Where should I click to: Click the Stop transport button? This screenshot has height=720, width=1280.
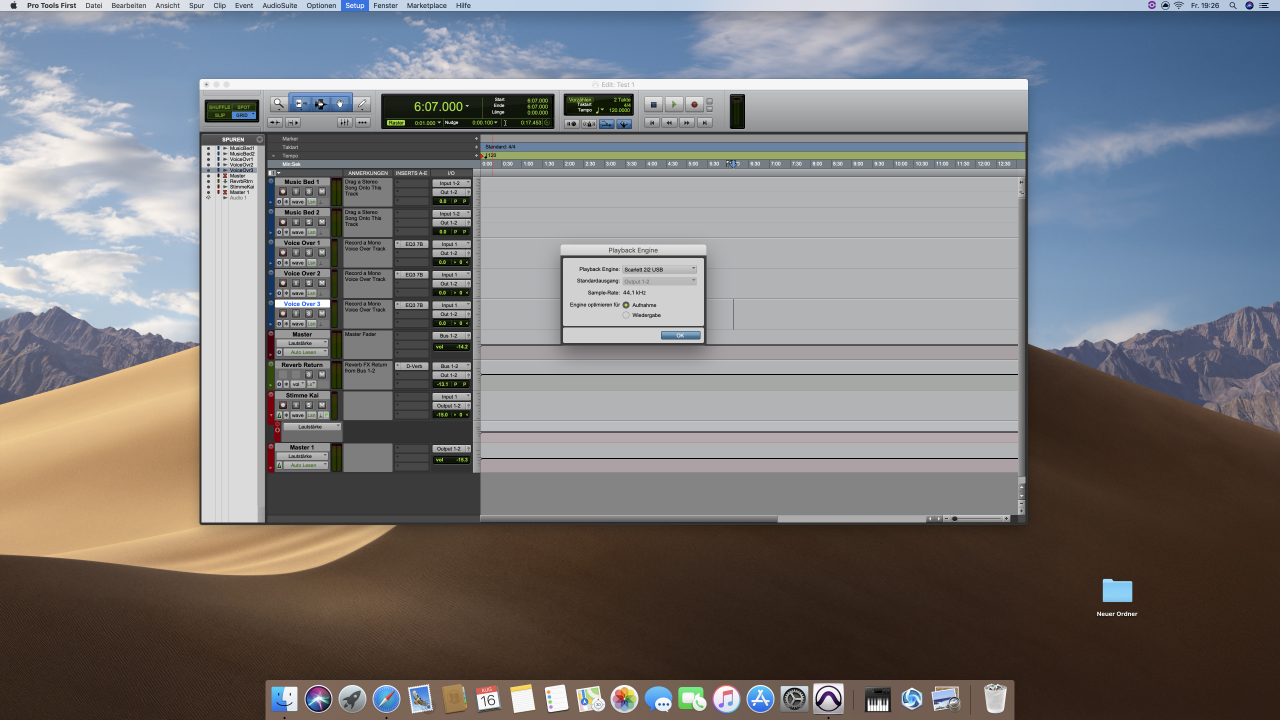[x=653, y=104]
